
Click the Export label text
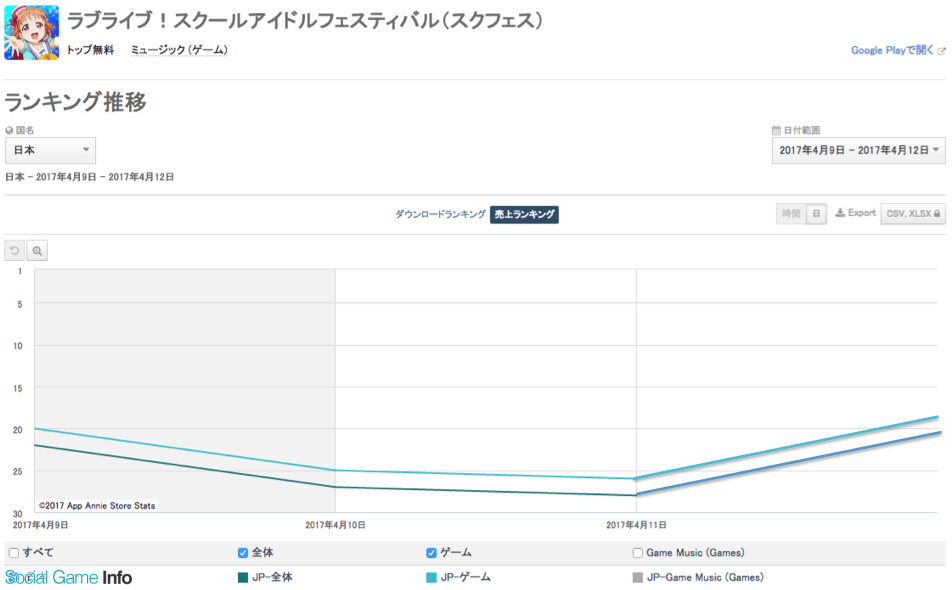coord(862,213)
